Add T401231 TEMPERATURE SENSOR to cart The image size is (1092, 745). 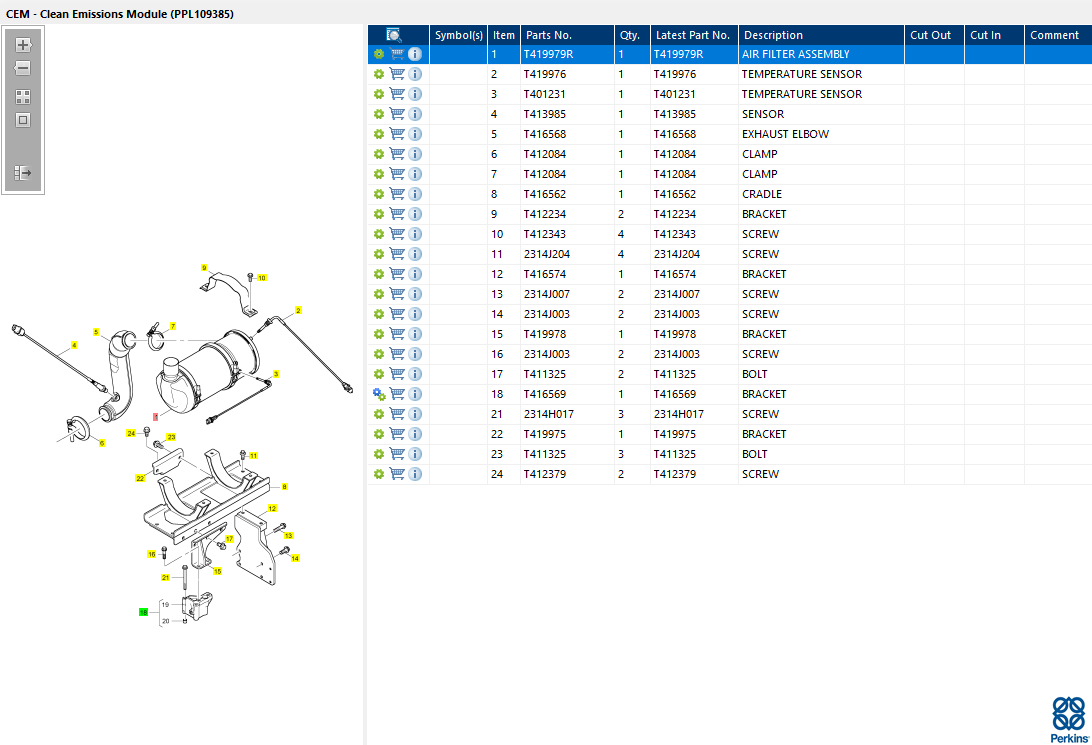[397, 94]
